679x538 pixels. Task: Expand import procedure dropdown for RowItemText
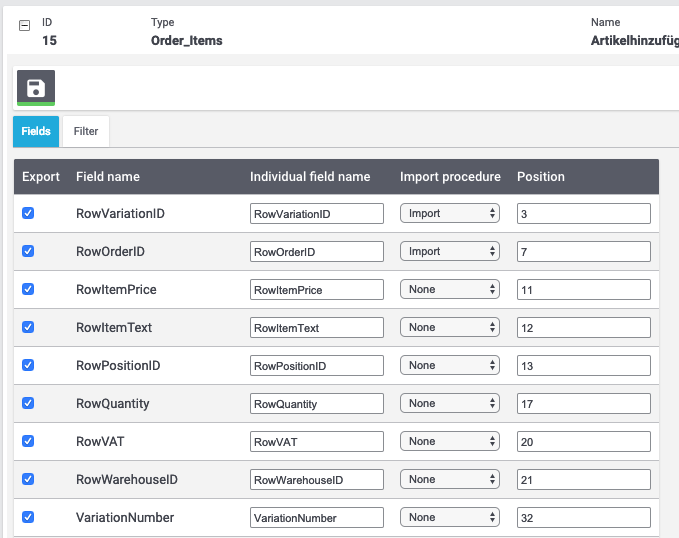(449, 327)
